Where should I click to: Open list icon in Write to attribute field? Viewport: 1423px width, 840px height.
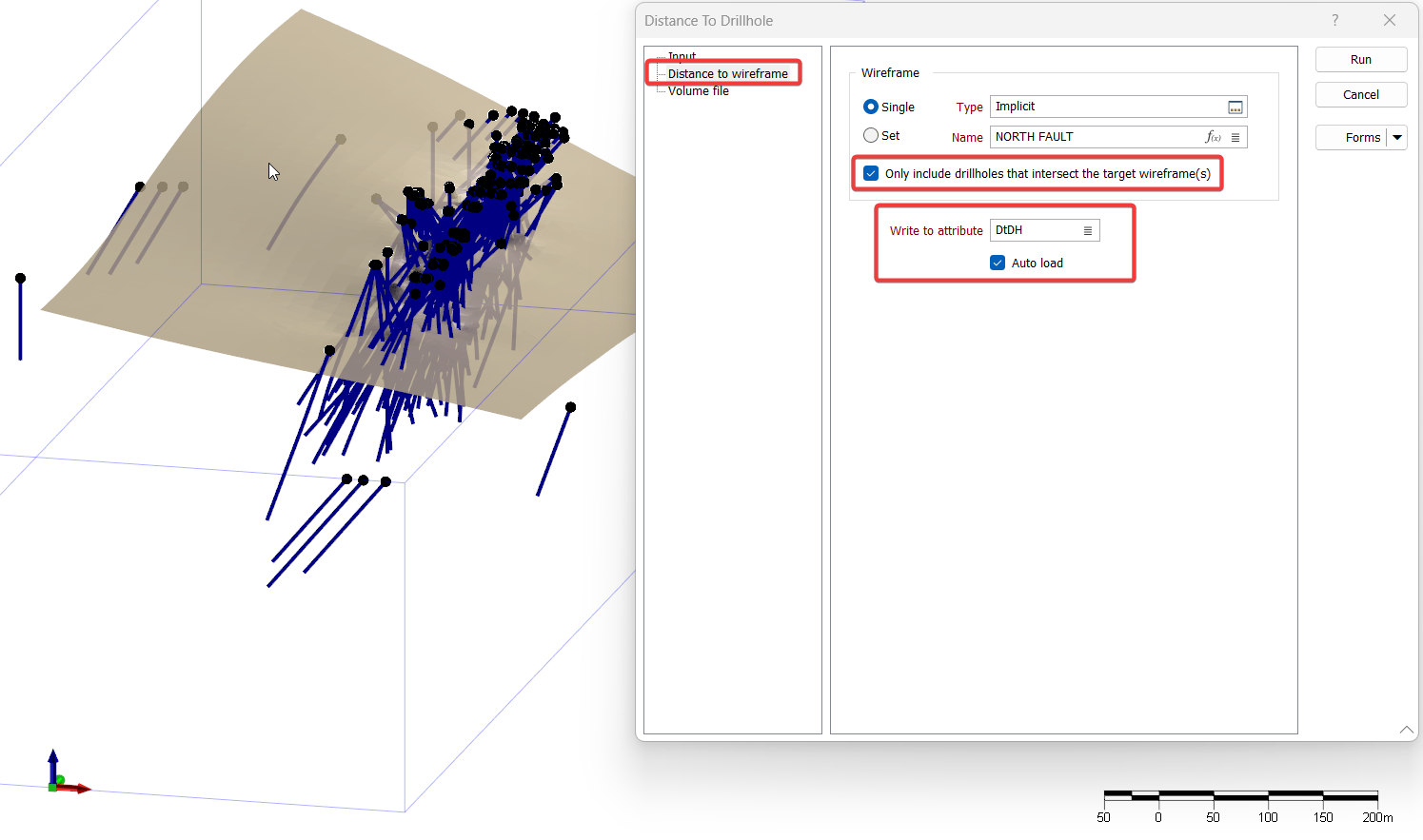[1088, 231]
